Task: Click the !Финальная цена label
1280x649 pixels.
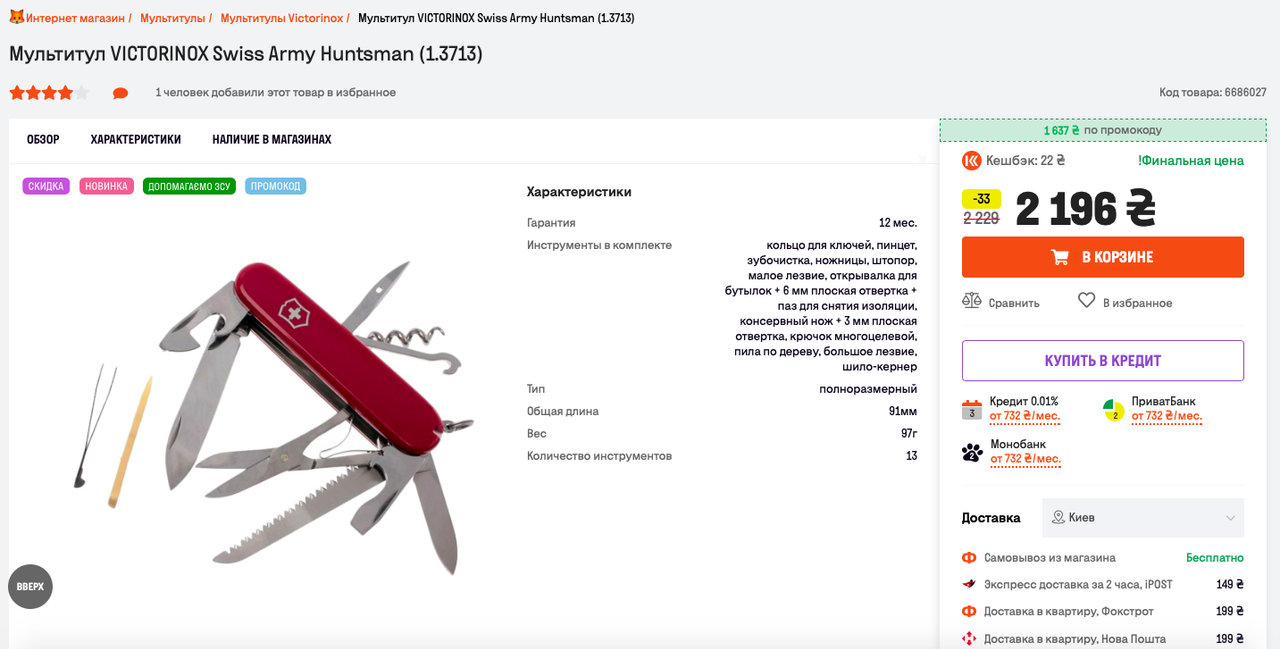Action: pos(1191,161)
